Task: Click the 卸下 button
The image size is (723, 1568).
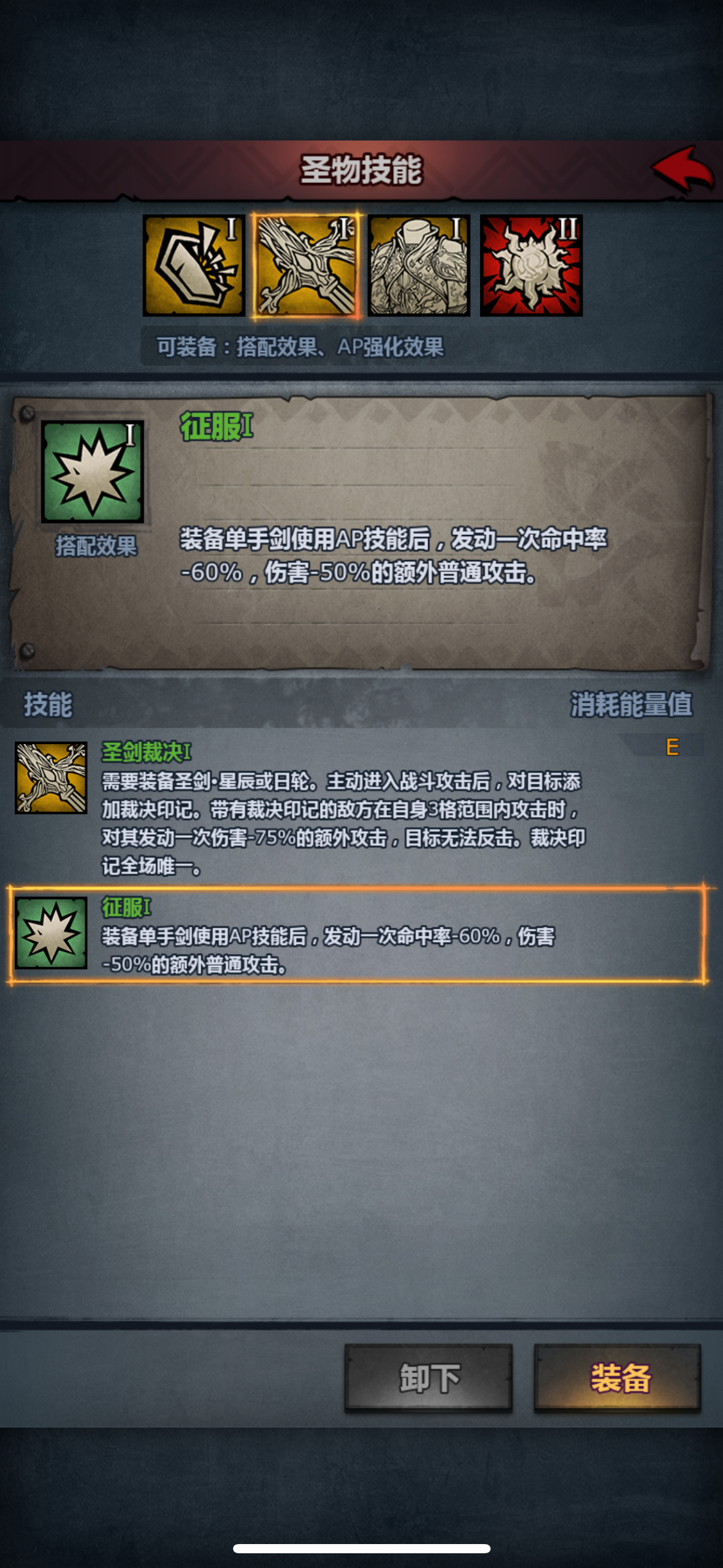Action: (429, 1378)
